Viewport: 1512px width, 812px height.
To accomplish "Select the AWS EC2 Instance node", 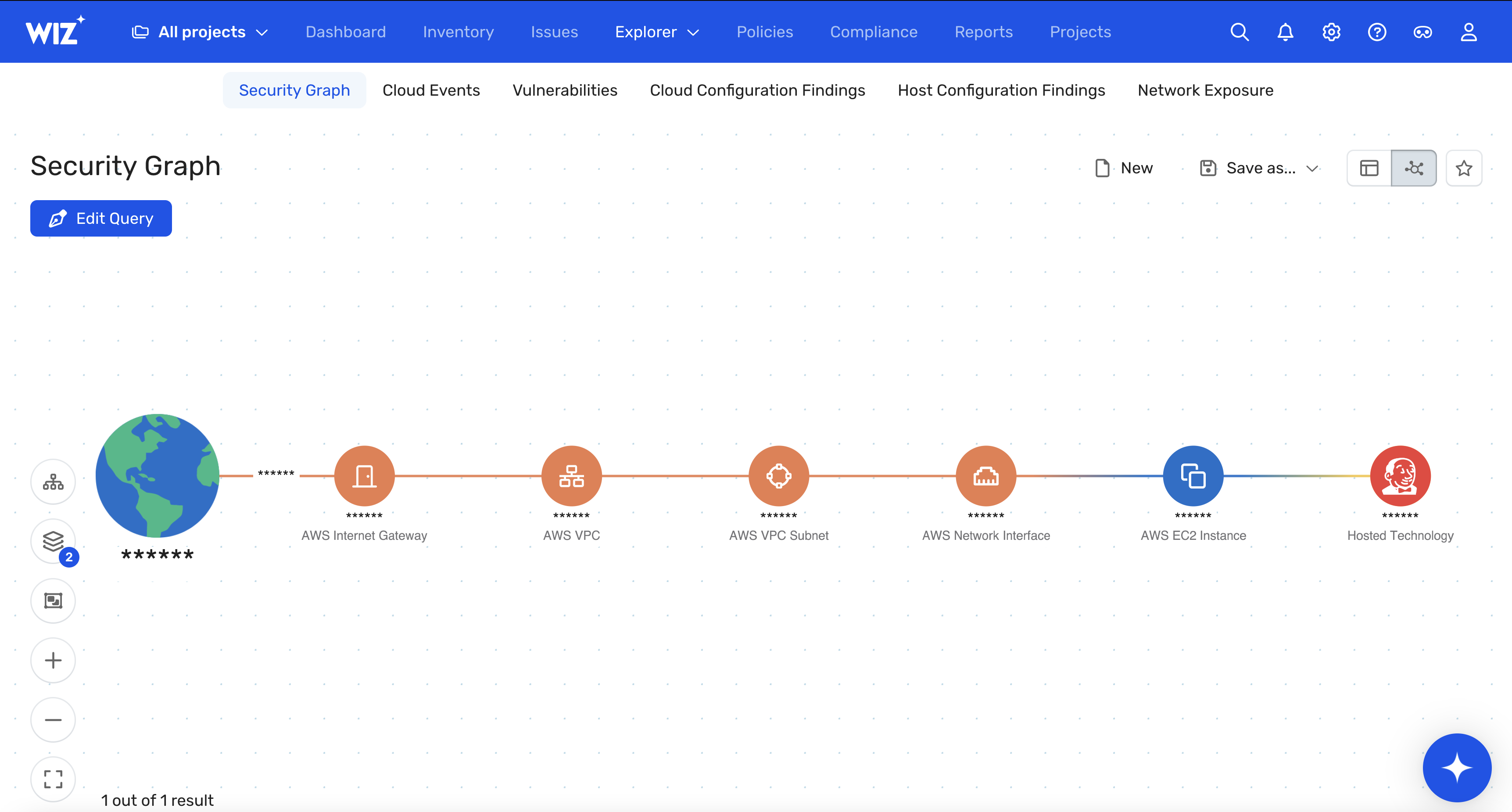I will [1193, 476].
